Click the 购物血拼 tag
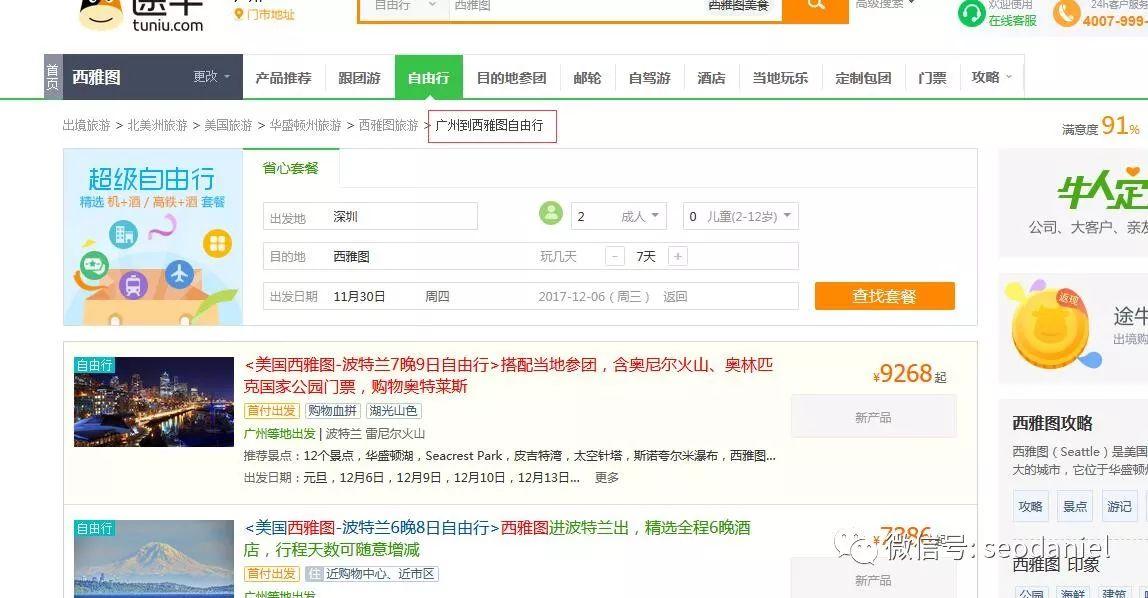 tap(332, 411)
